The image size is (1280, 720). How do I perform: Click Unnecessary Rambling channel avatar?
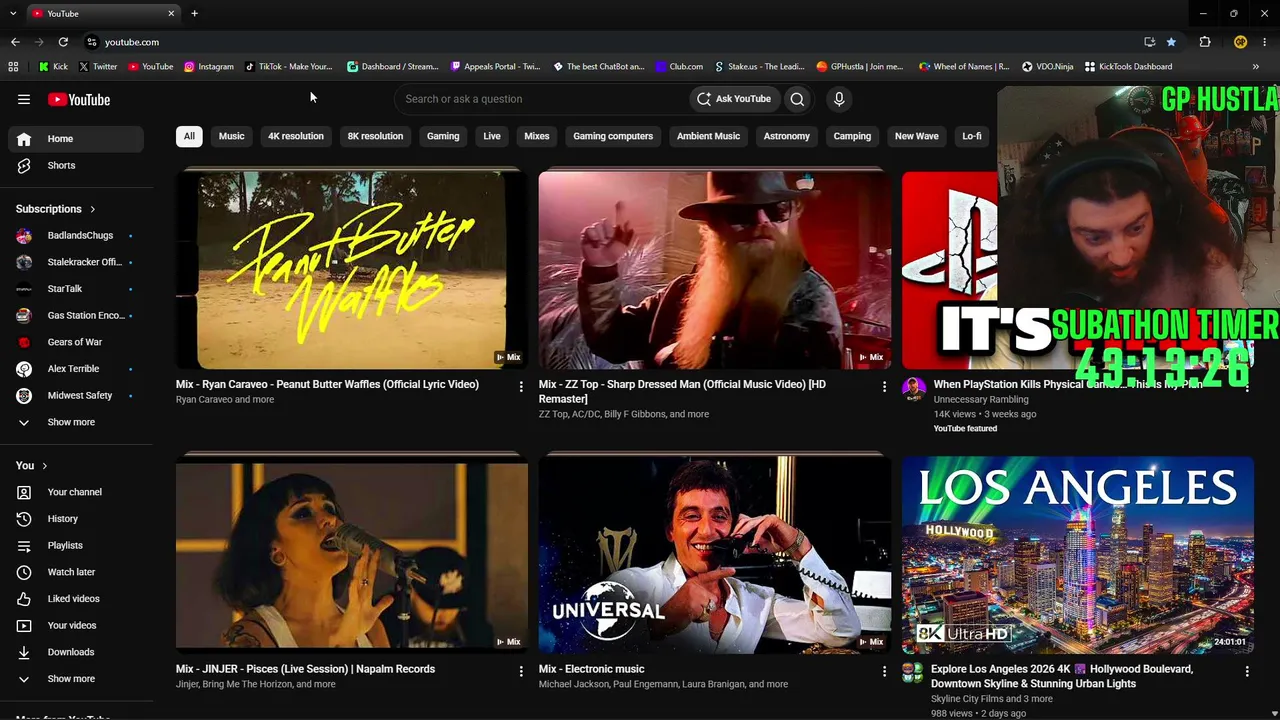[x=913, y=390]
